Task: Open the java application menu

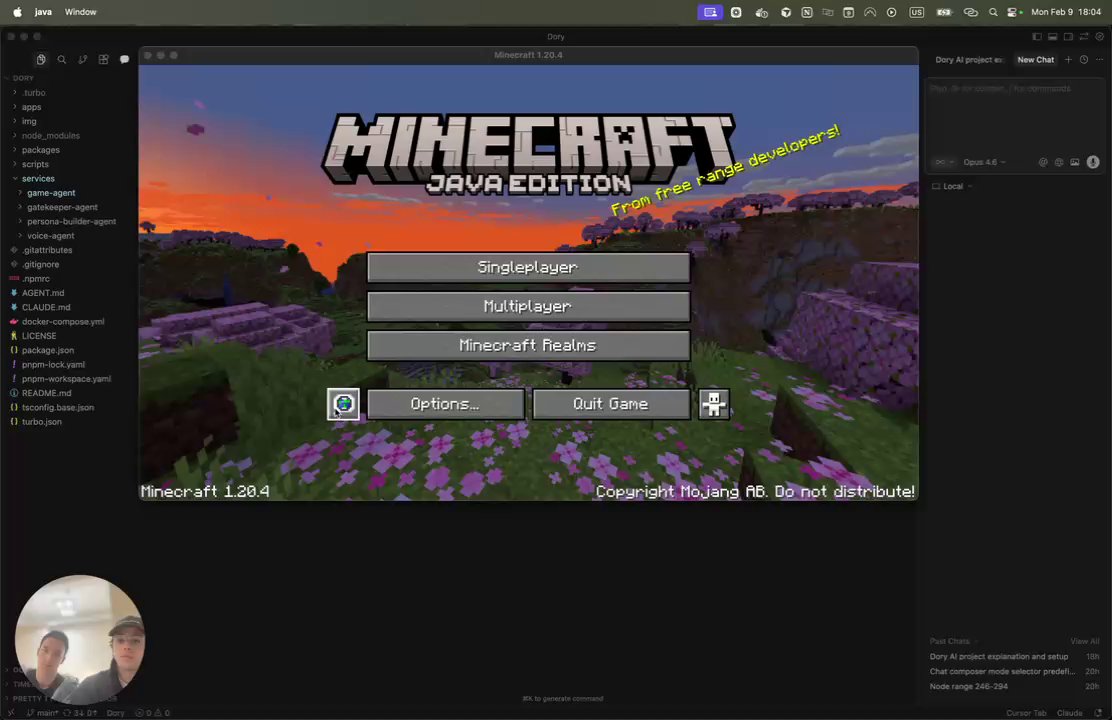Action: coord(43,12)
